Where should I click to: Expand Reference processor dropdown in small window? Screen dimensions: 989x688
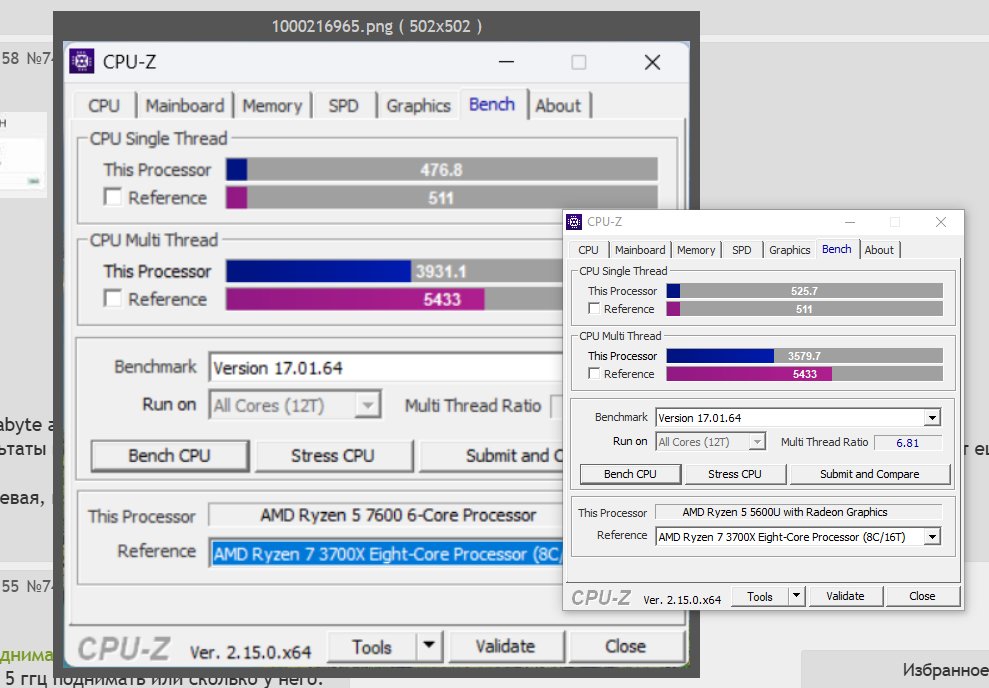[x=933, y=537]
